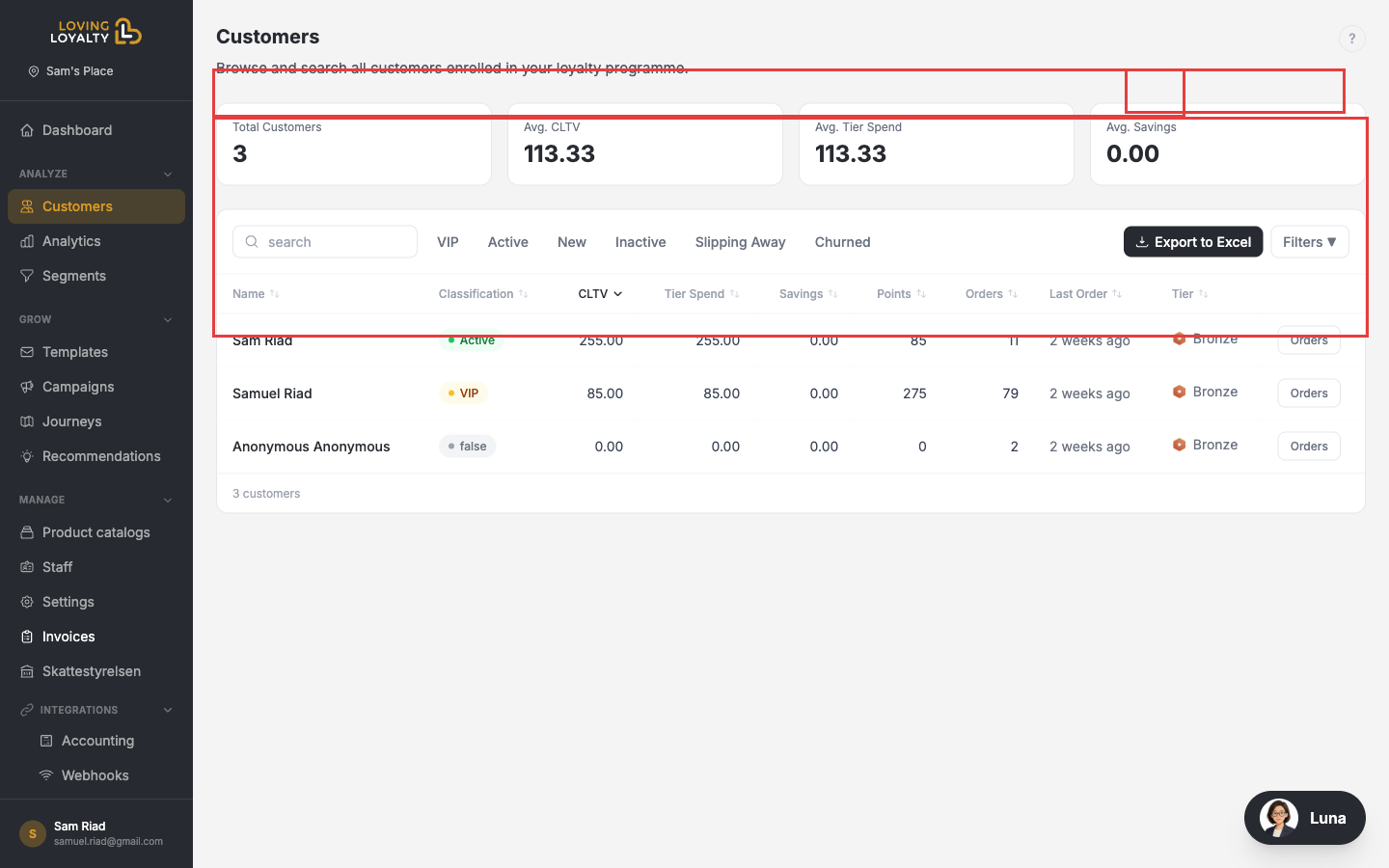Filter customers by New tab
The image size is (1389, 868).
point(572,242)
